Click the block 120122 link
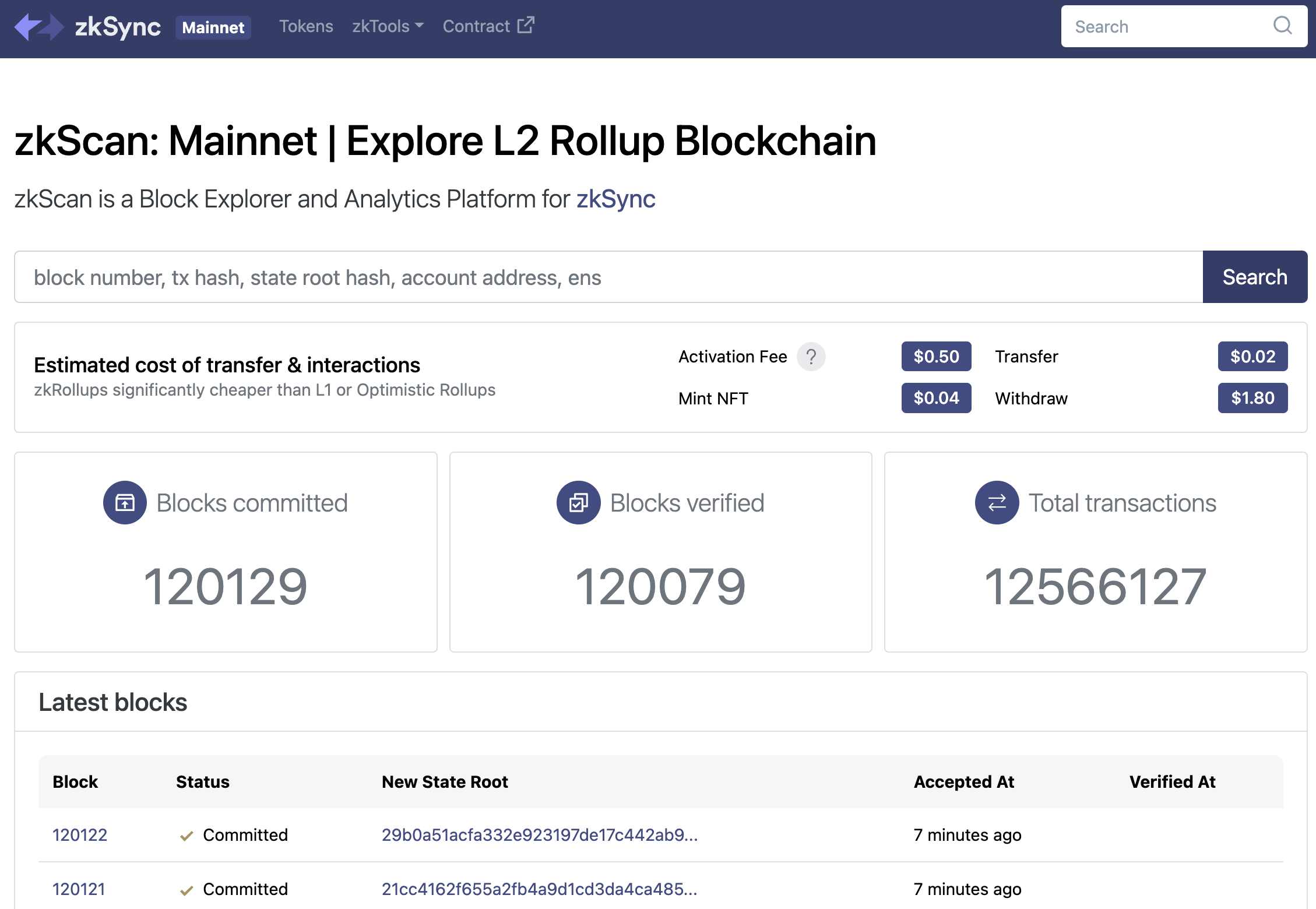1316x909 pixels. (78, 833)
